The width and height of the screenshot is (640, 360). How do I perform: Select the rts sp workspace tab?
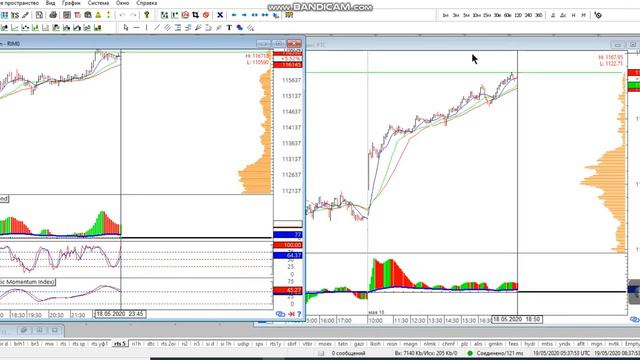pyautogui.click(x=79, y=344)
